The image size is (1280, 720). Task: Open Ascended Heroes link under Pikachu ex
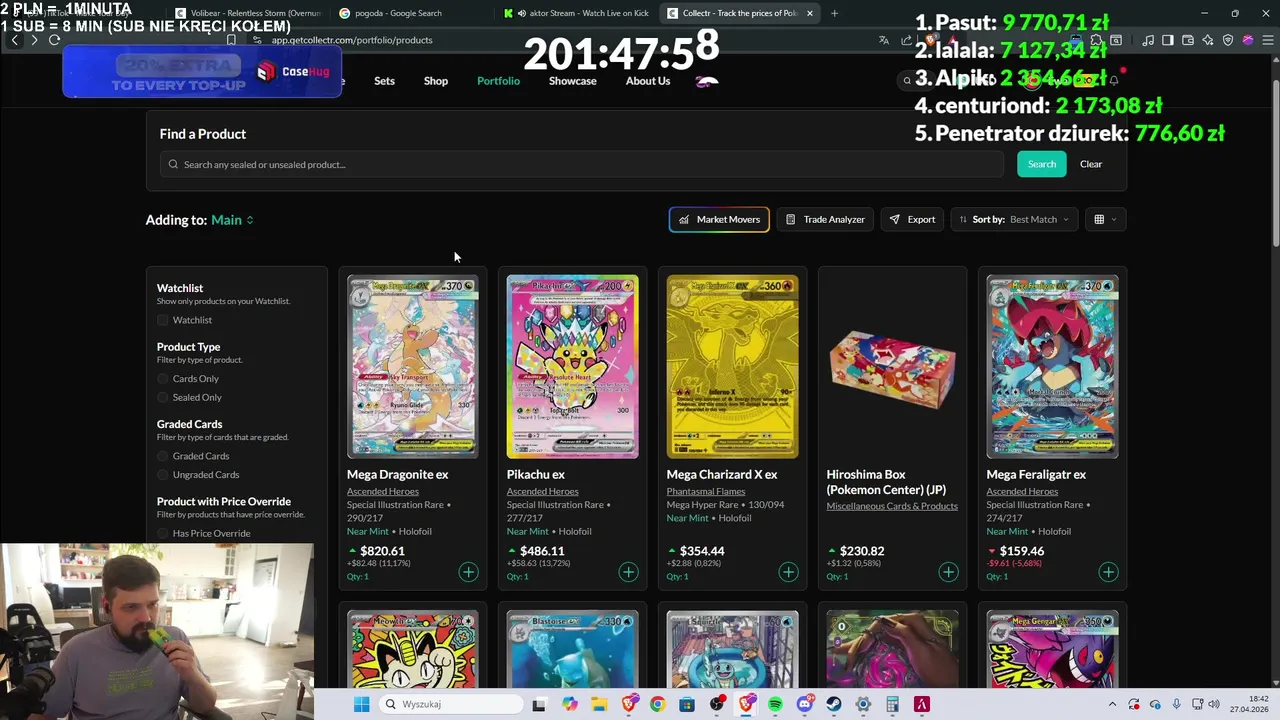click(542, 491)
